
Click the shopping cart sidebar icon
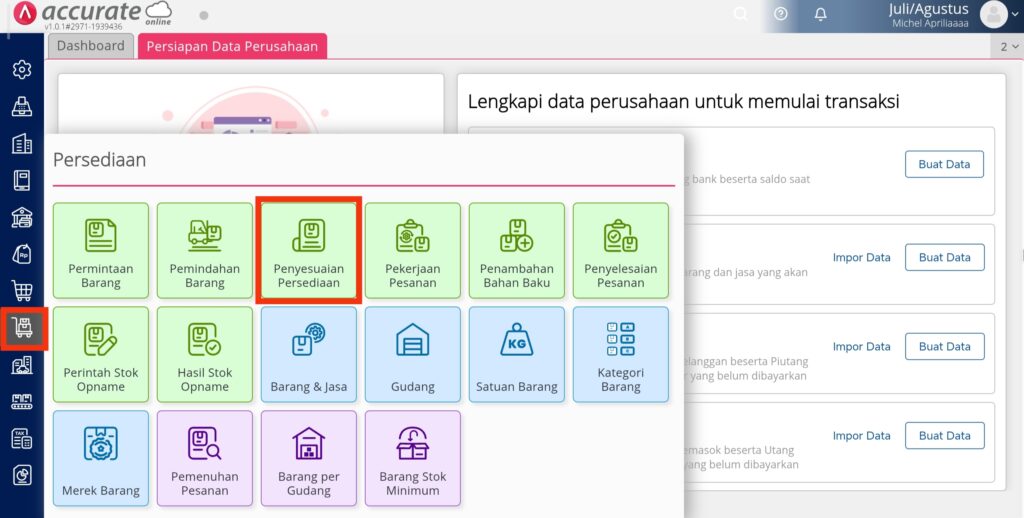pyautogui.click(x=22, y=291)
